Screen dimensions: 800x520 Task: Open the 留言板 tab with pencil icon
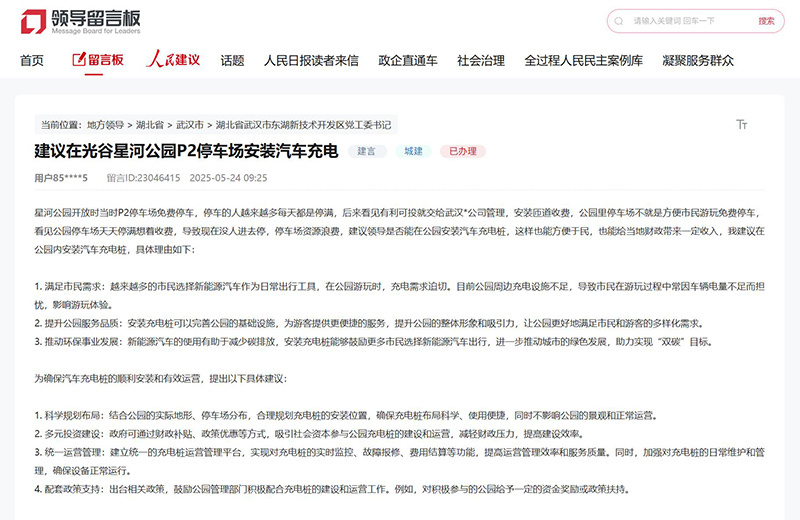pos(98,60)
